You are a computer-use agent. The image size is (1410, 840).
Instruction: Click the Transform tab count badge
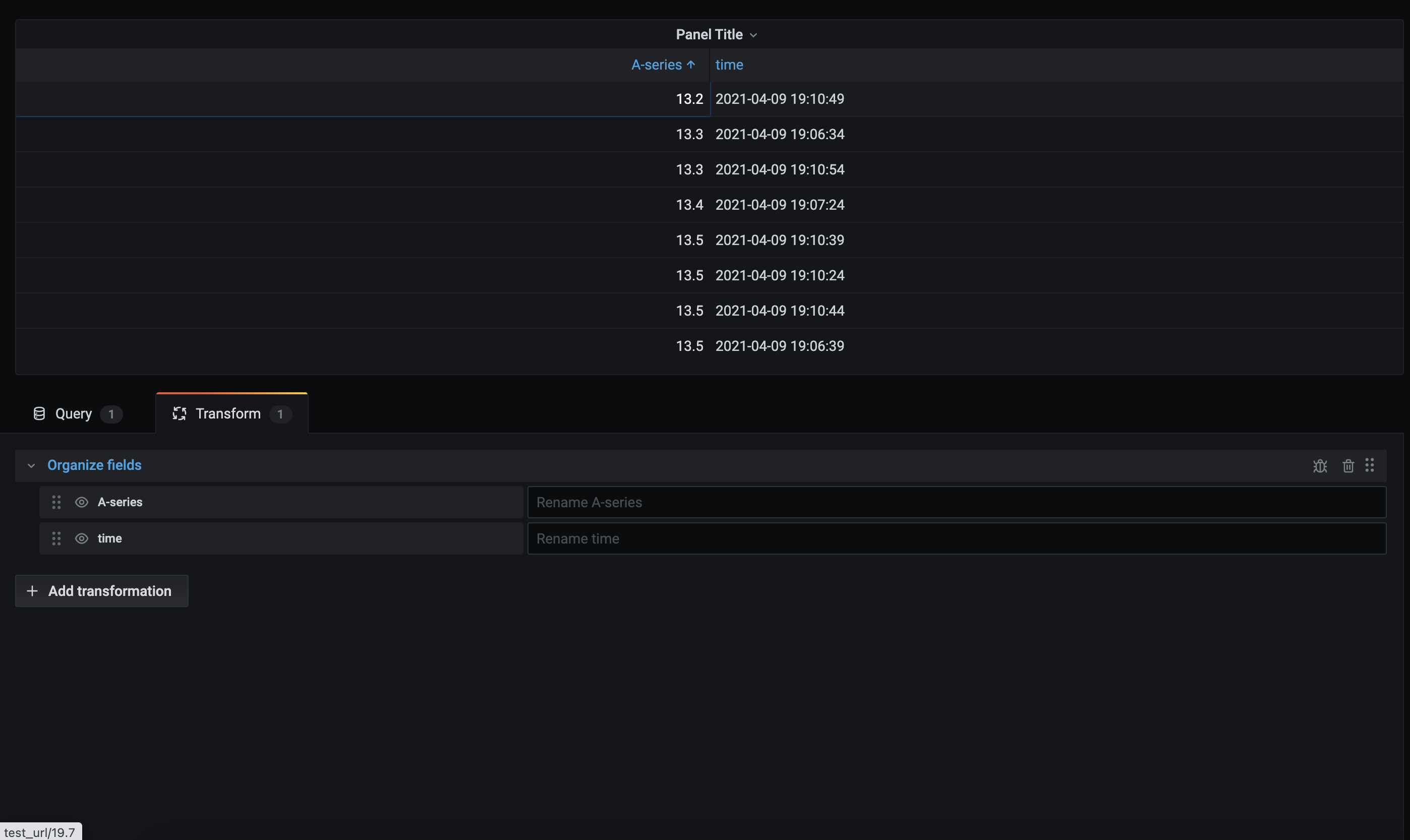(x=280, y=414)
